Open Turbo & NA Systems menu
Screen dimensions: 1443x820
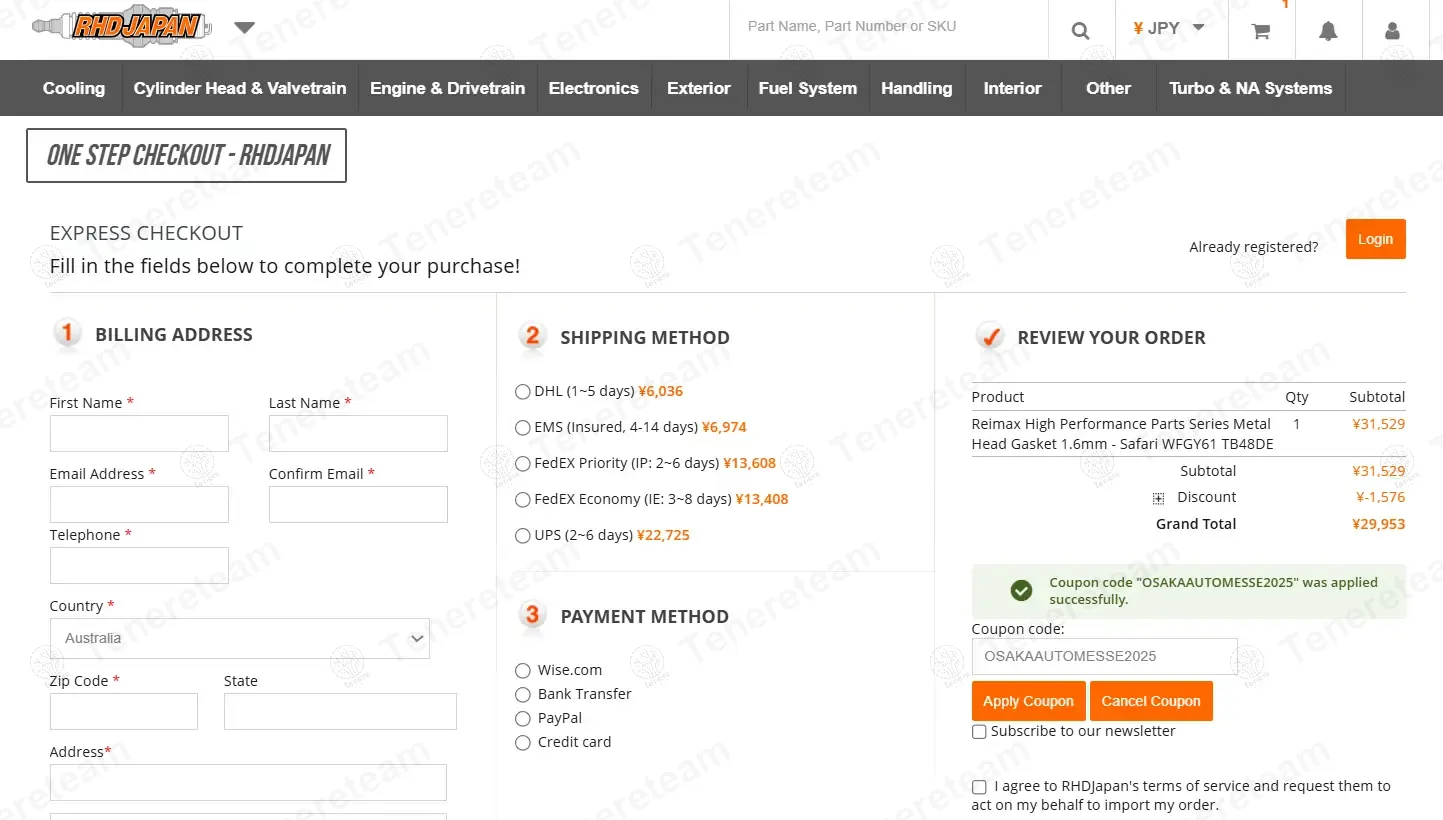coord(1251,88)
